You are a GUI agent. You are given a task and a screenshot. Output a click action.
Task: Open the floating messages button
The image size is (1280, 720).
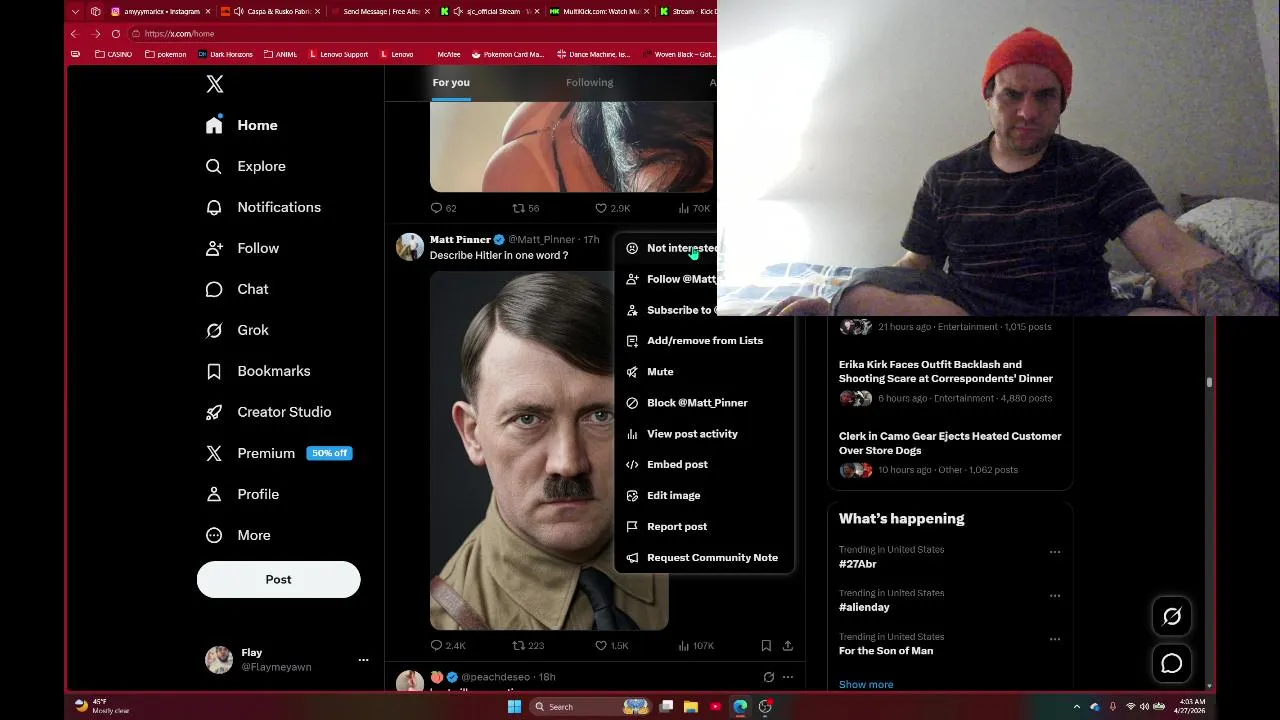click(1172, 664)
